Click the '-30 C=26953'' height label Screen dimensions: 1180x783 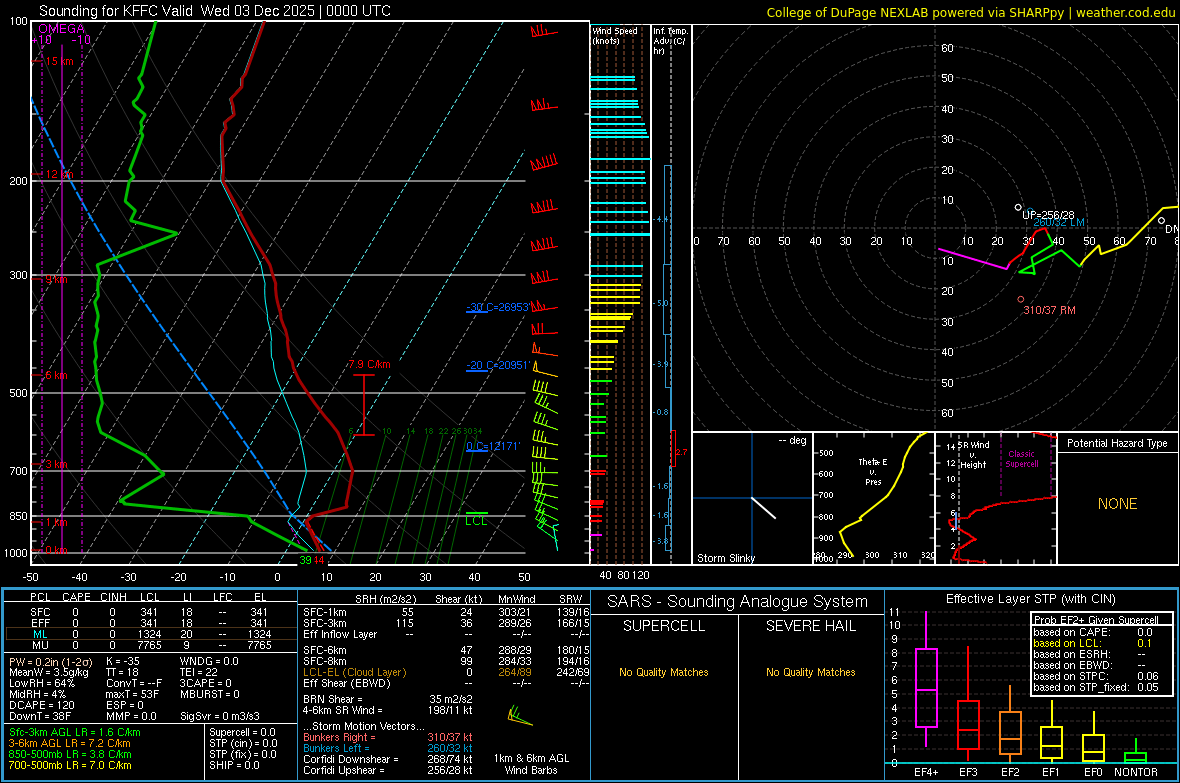(498, 307)
